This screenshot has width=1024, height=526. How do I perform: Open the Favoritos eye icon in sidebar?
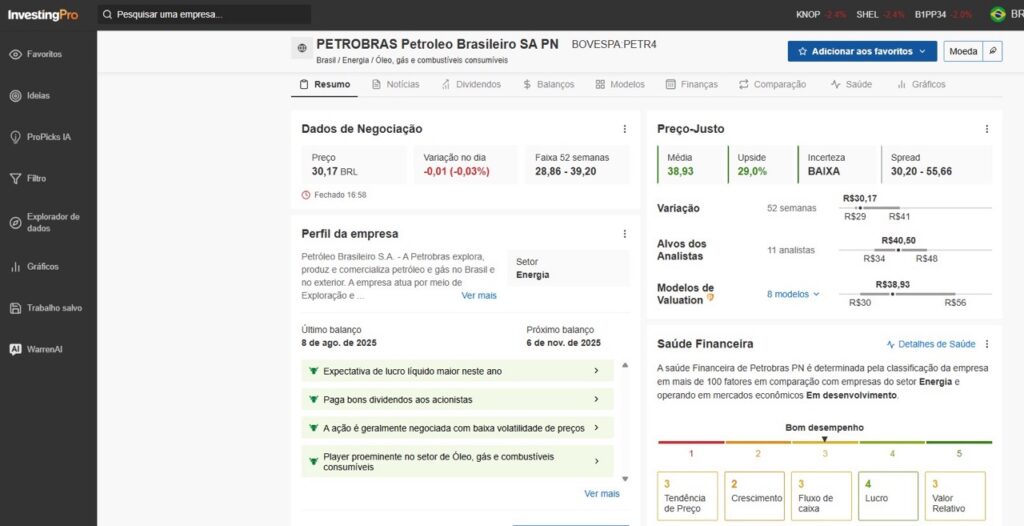coord(15,54)
